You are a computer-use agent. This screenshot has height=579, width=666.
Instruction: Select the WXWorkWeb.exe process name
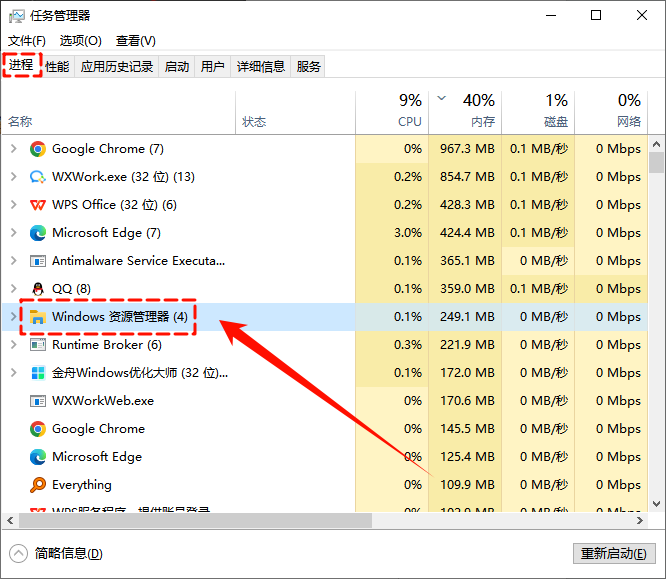click(103, 401)
